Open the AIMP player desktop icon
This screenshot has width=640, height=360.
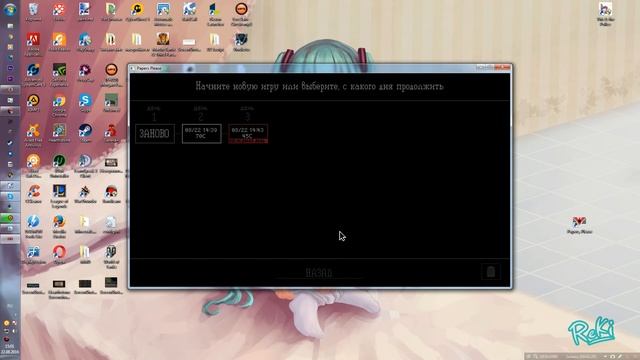pos(33,103)
